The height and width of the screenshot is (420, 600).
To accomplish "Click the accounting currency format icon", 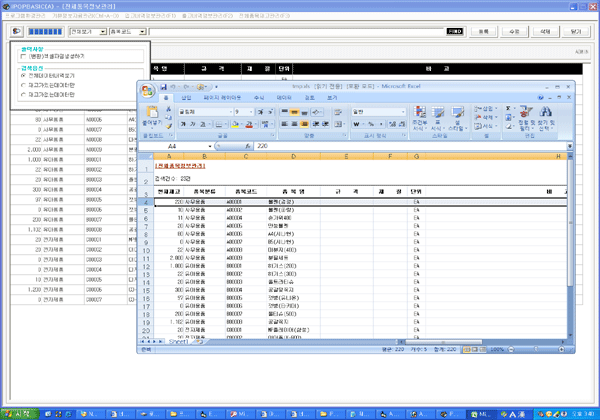I will click(x=357, y=124).
